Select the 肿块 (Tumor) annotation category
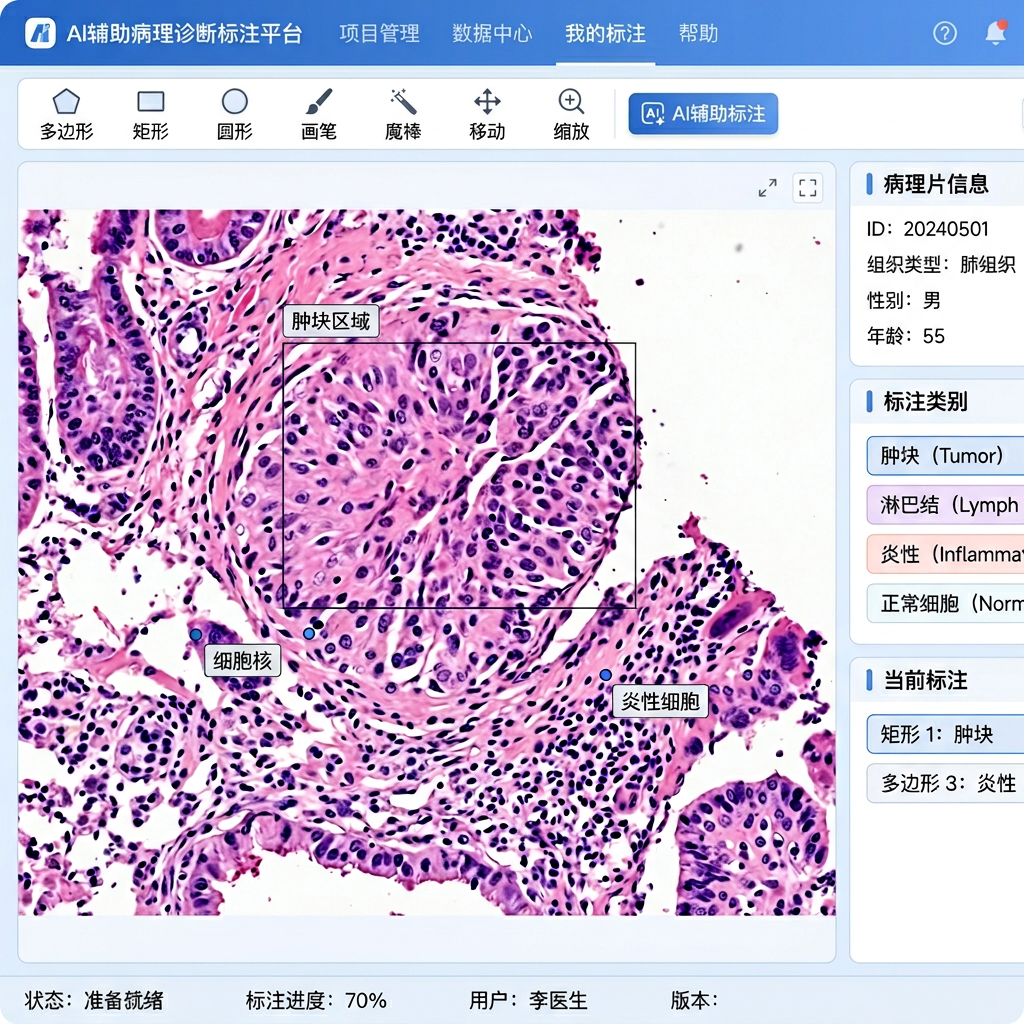 pos(944,455)
